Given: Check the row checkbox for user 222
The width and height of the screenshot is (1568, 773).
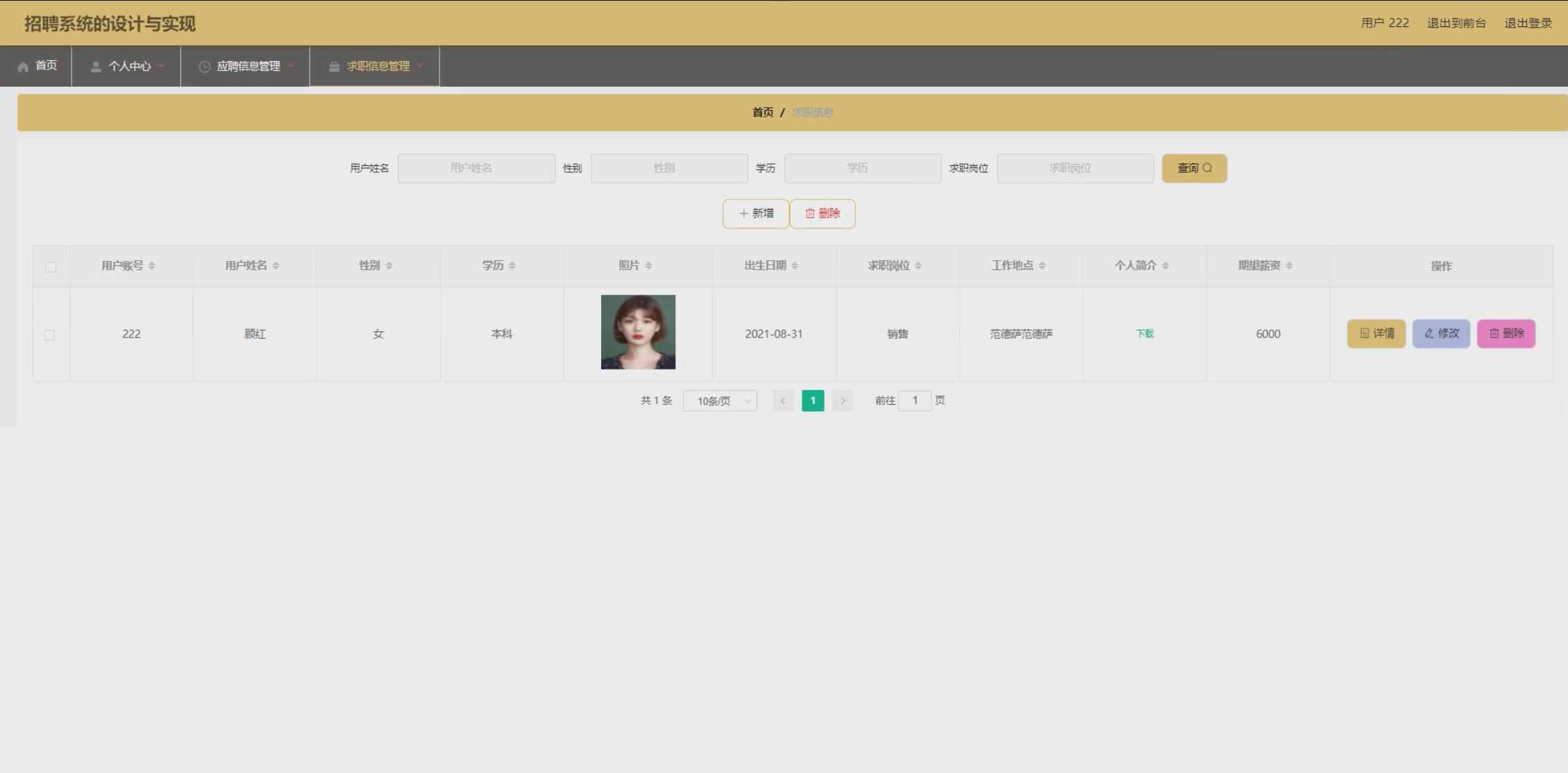Looking at the screenshot, I should (50, 335).
